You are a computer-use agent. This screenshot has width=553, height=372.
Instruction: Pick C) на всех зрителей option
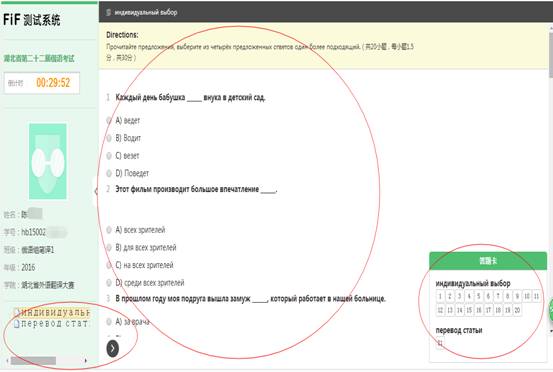coord(109,265)
